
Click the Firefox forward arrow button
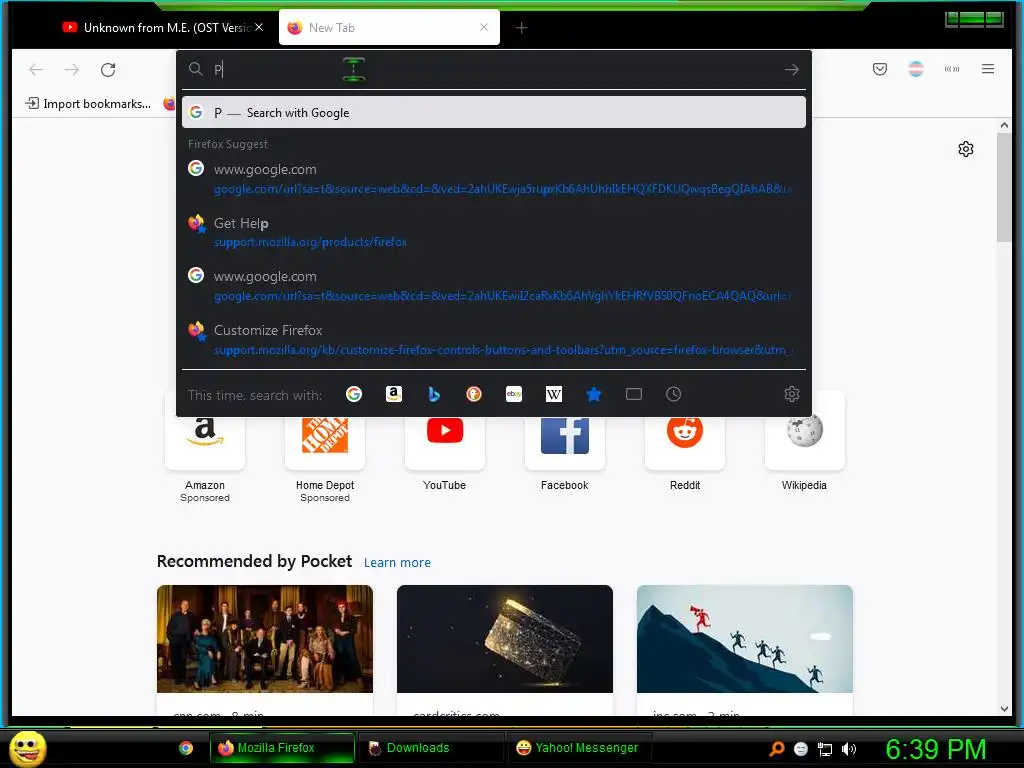pyautogui.click(x=72, y=69)
